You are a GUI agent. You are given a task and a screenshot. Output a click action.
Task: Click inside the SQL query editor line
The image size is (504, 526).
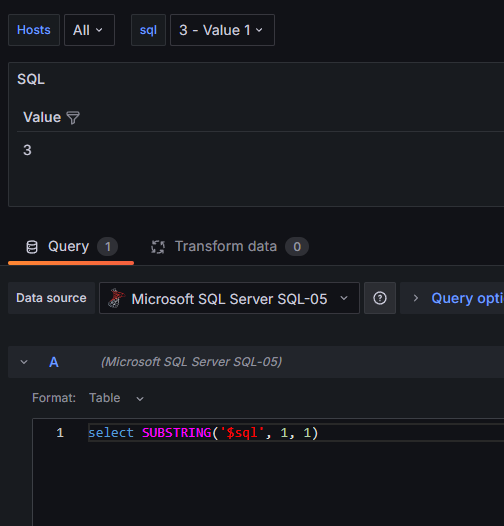click(x=295, y=433)
